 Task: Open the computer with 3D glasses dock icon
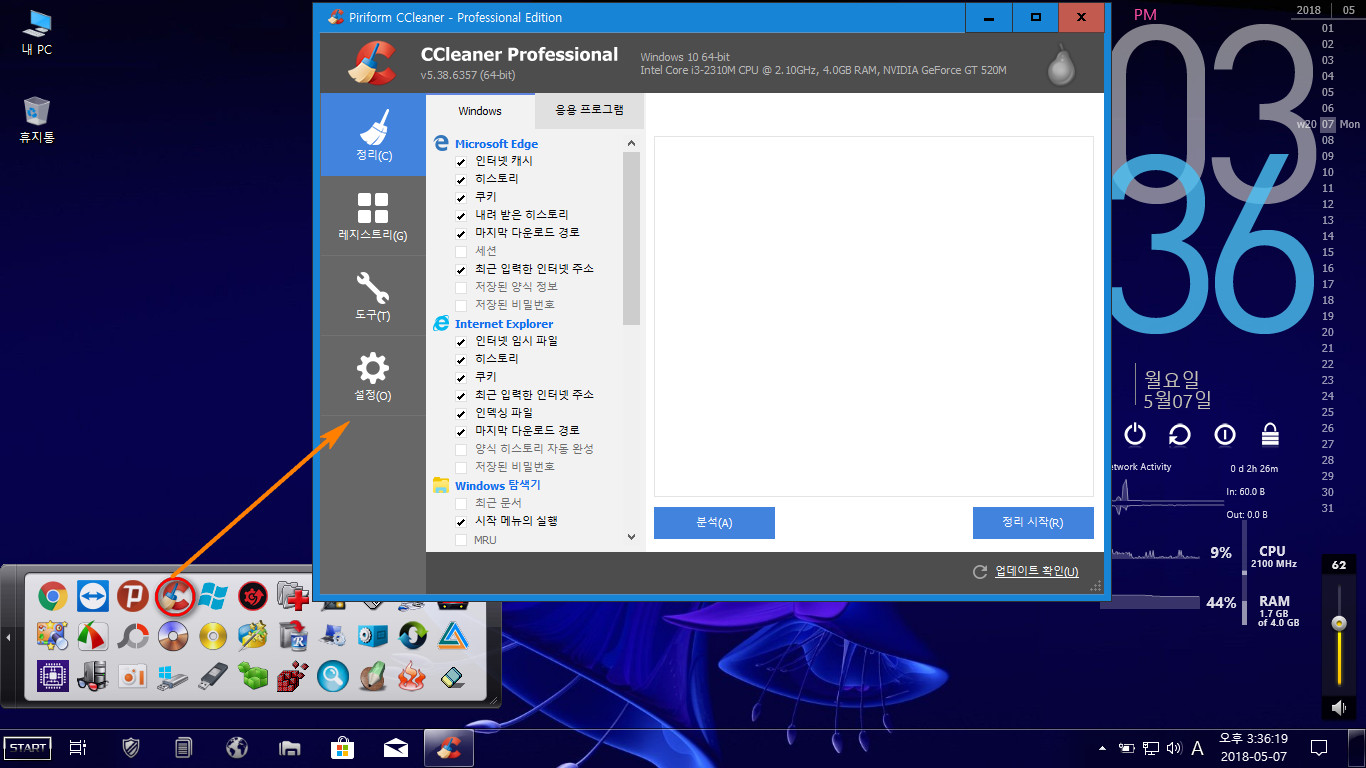(x=93, y=676)
